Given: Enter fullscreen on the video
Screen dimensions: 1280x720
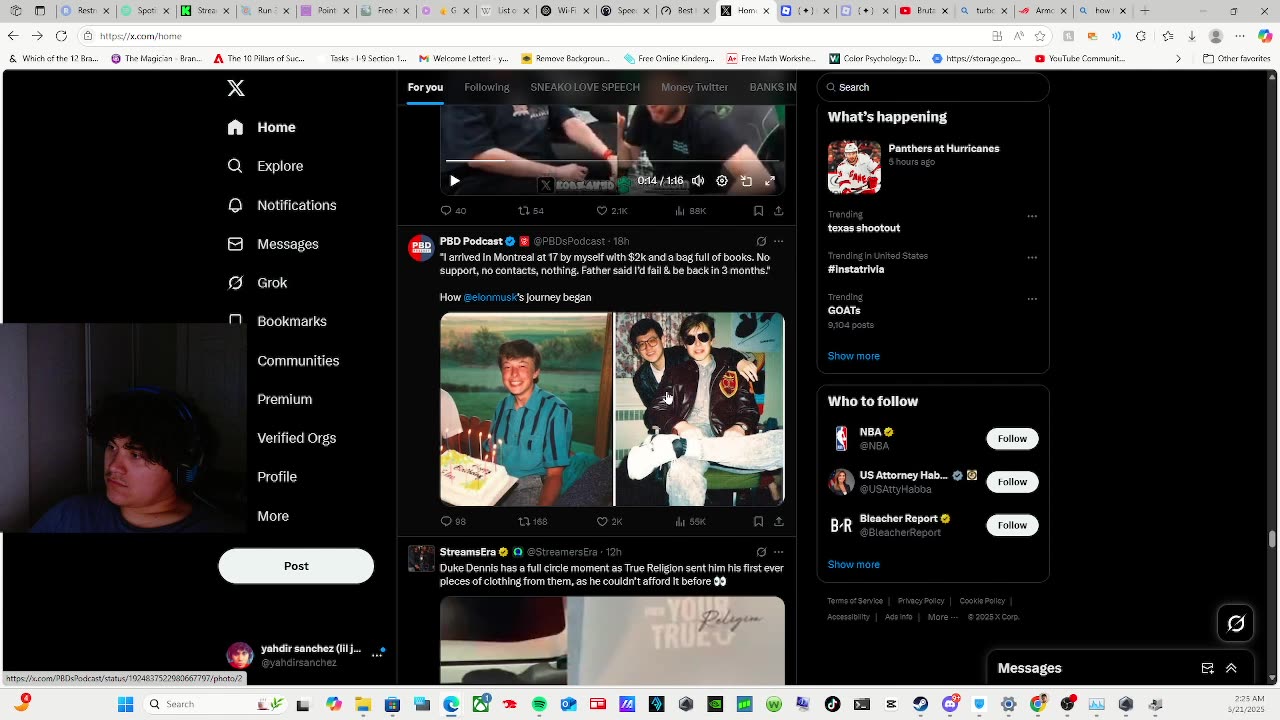Looking at the screenshot, I should tap(770, 181).
